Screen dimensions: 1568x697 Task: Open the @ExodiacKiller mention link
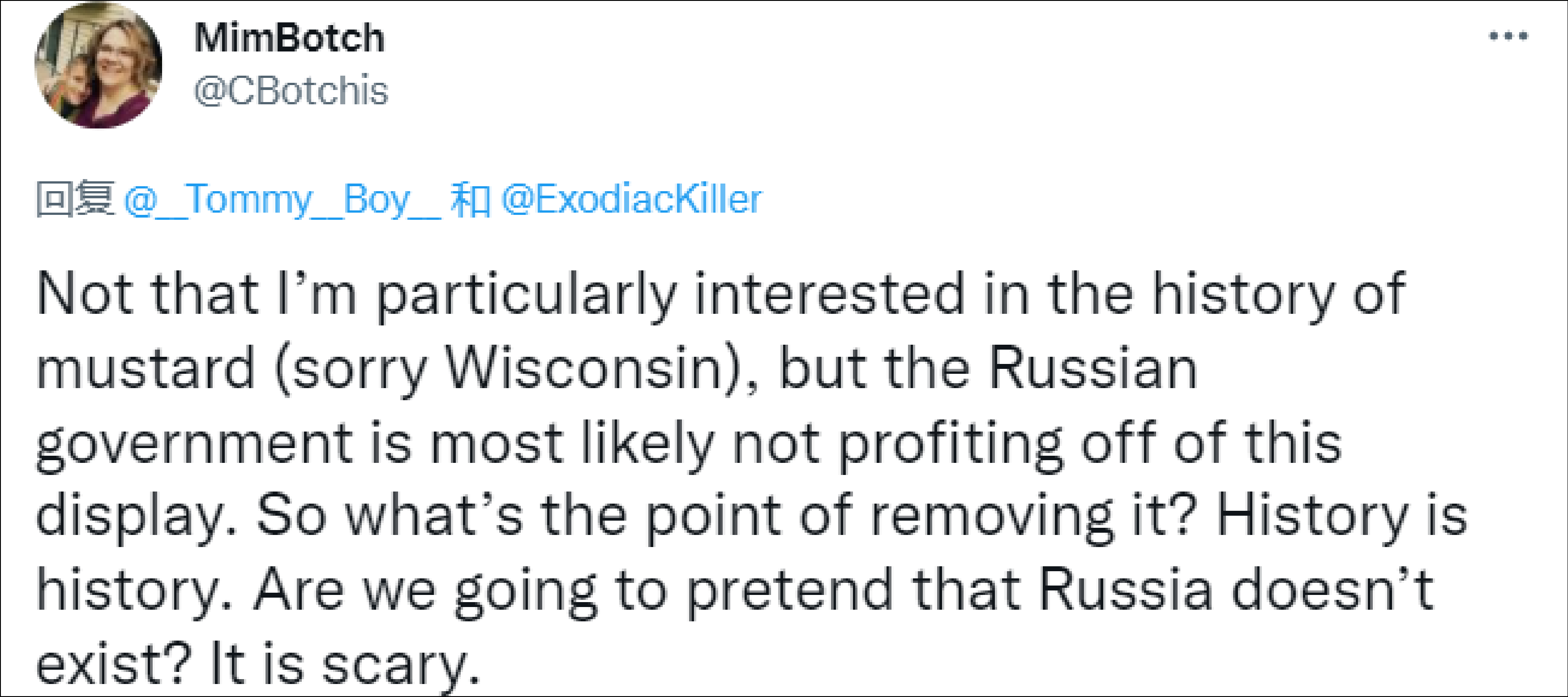630,200
